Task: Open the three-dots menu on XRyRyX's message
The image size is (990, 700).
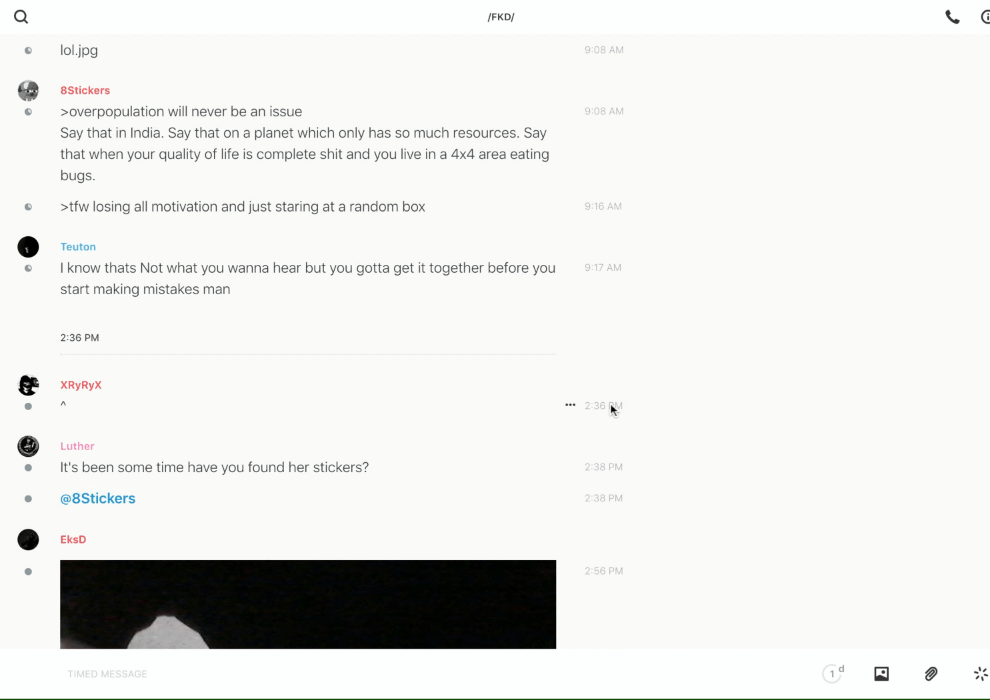Action: (570, 405)
